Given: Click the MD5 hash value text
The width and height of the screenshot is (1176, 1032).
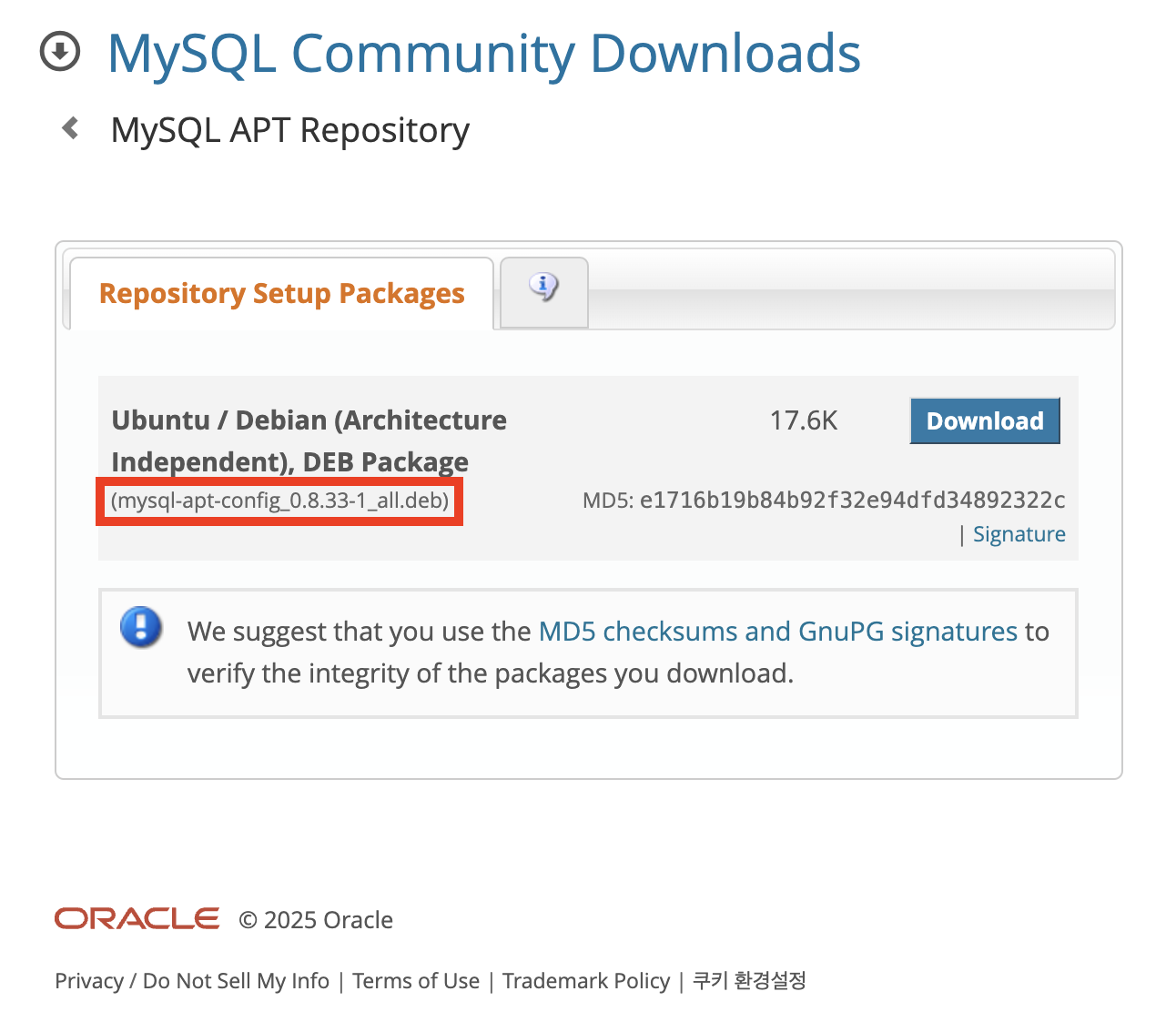Looking at the screenshot, I should click(x=853, y=500).
